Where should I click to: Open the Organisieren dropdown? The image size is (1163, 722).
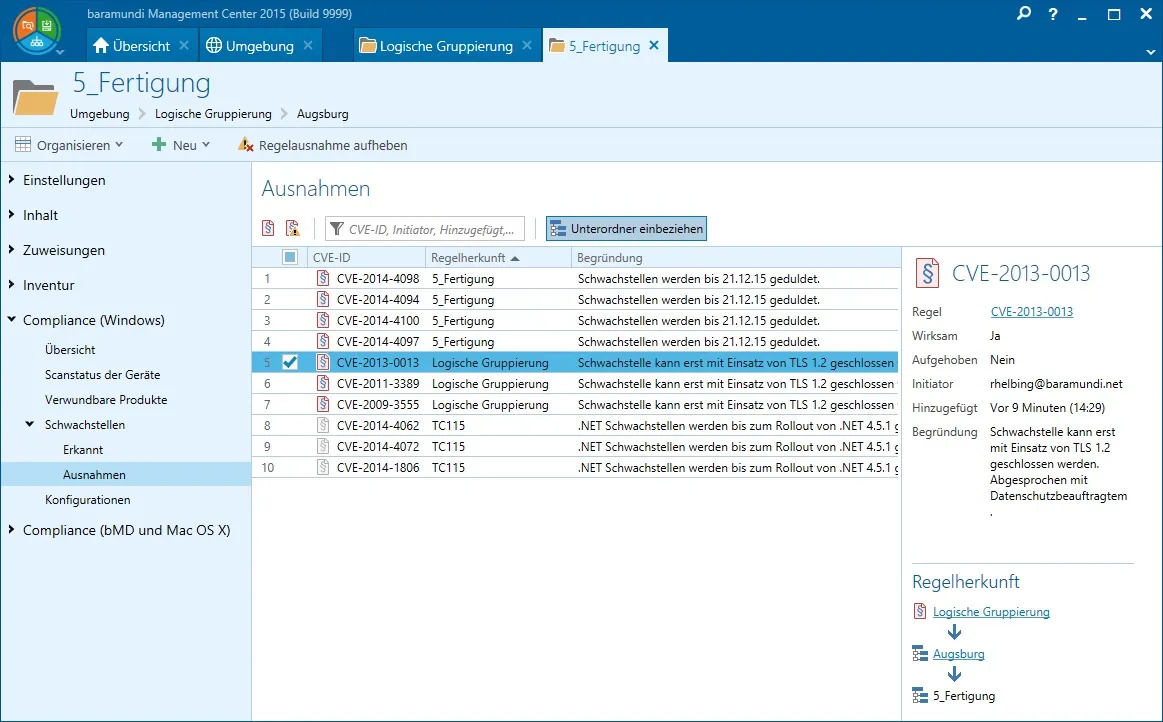click(x=69, y=145)
